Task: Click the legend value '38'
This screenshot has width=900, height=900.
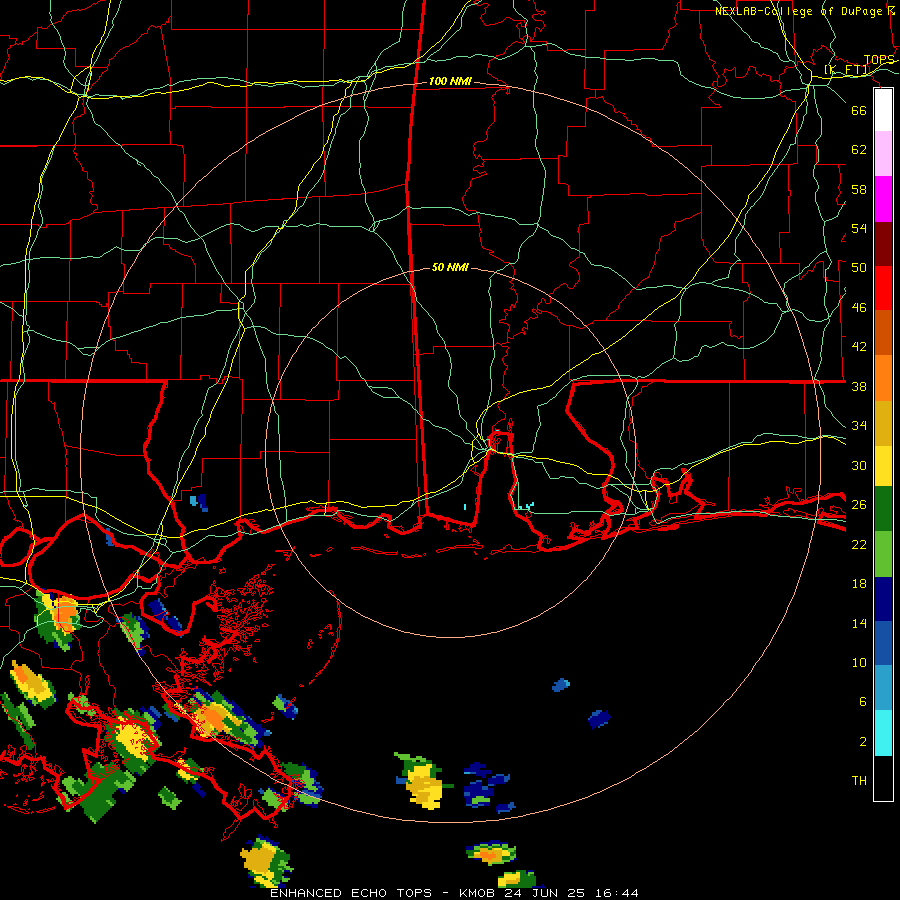Action: (x=859, y=386)
